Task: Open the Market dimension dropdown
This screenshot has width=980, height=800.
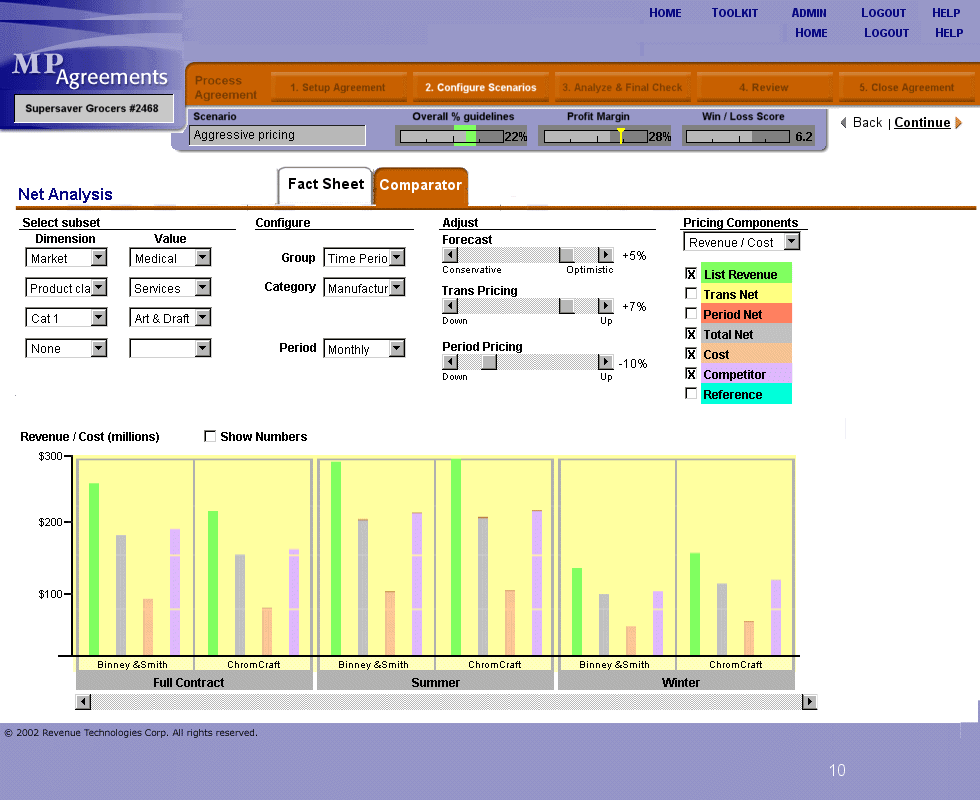Action: [98, 258]
